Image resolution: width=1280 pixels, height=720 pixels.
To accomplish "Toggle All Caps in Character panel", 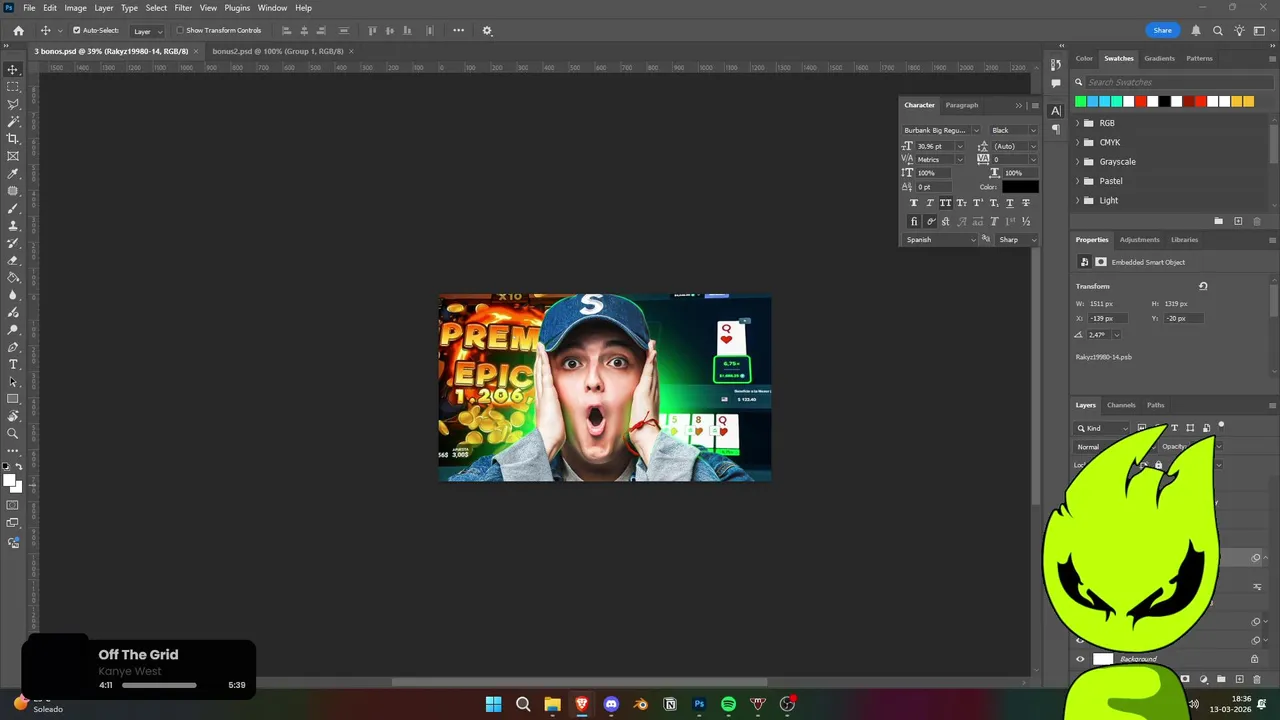I will 945,203.
